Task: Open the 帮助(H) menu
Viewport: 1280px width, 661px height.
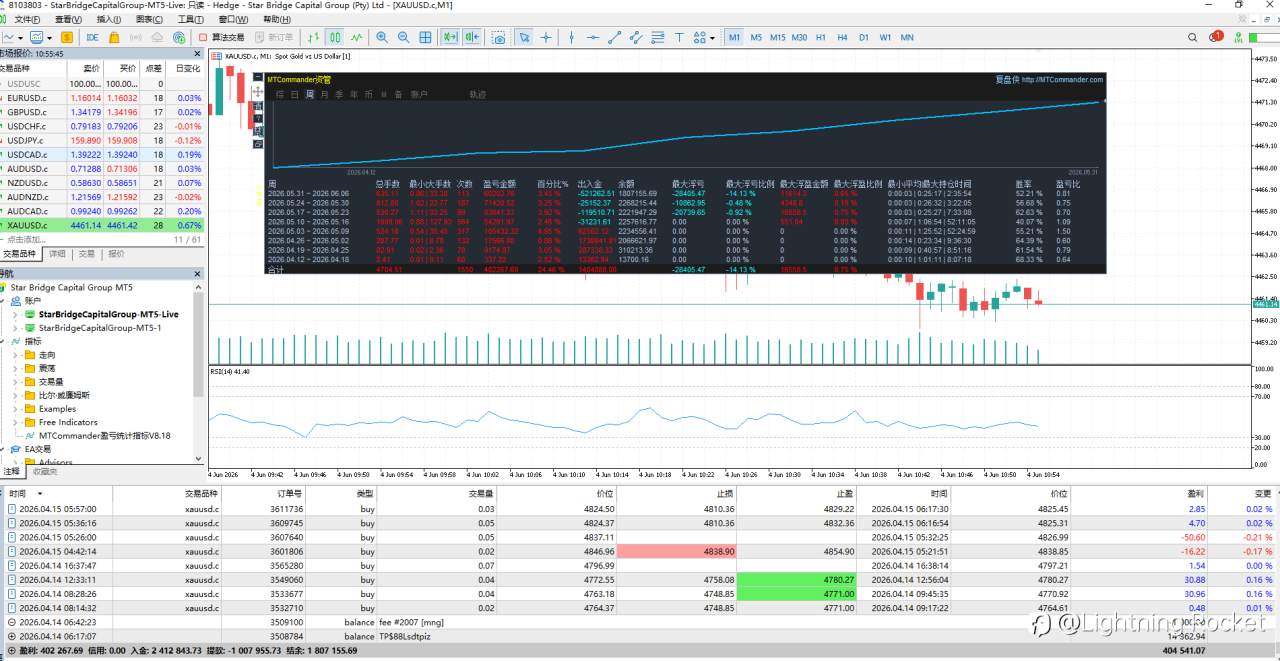Action: (x=278, y=19)
